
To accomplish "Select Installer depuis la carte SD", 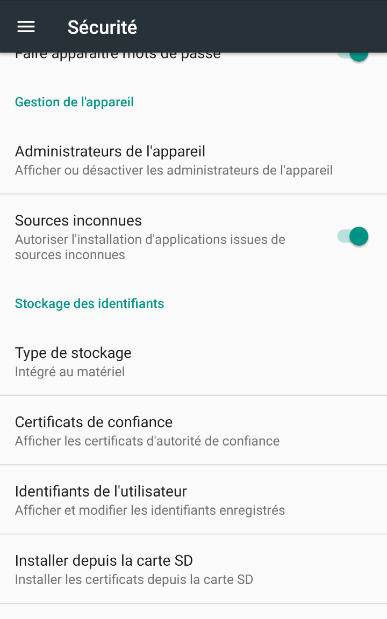I will 194,569.
